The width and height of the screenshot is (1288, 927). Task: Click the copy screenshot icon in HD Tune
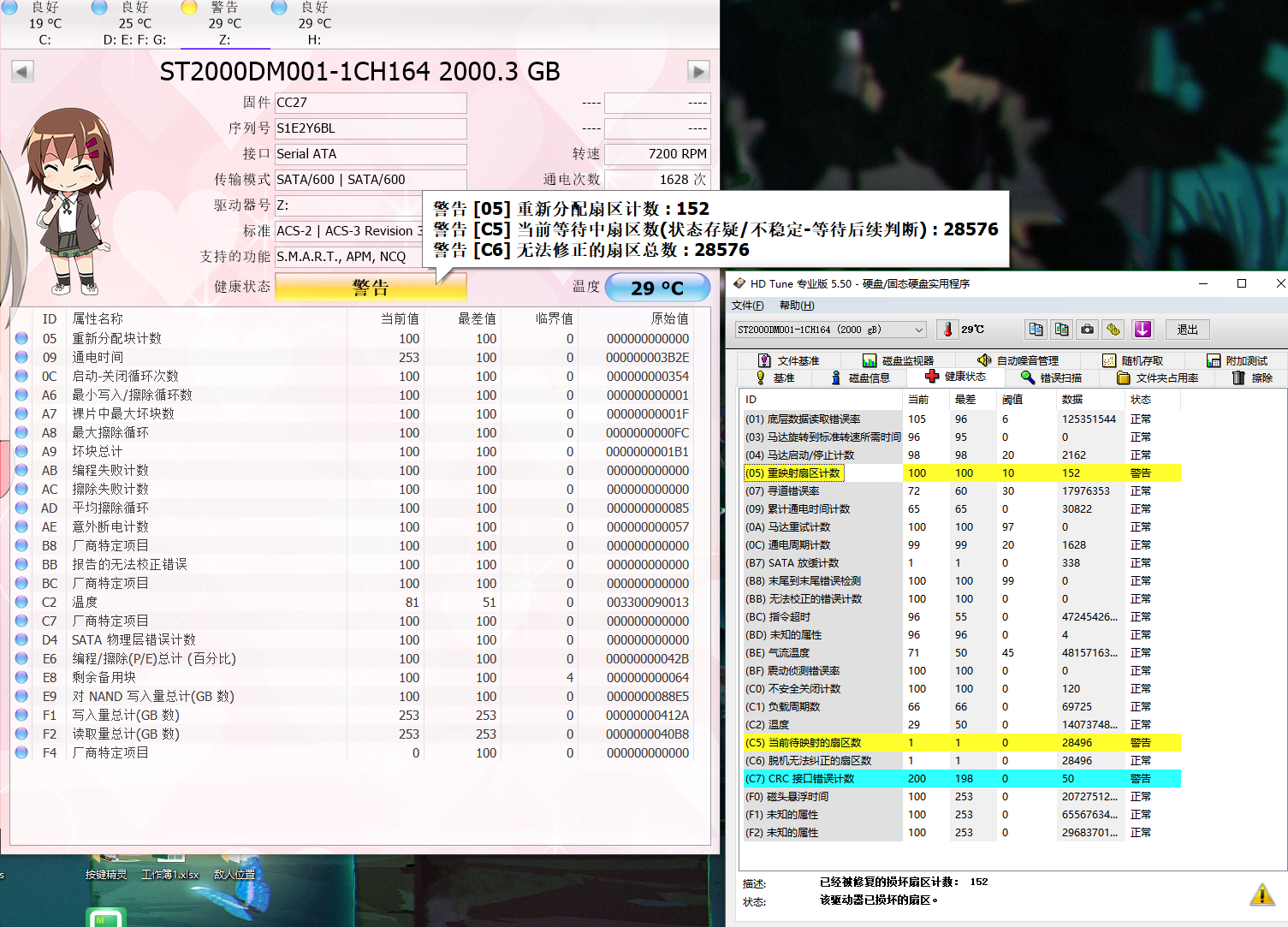click(x=1061, y=330)
